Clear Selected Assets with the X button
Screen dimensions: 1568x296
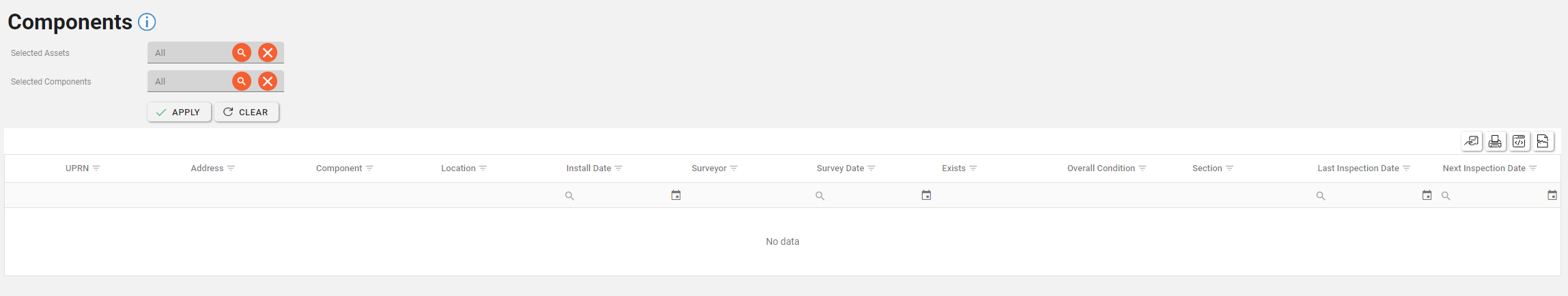tap(268, 53)
